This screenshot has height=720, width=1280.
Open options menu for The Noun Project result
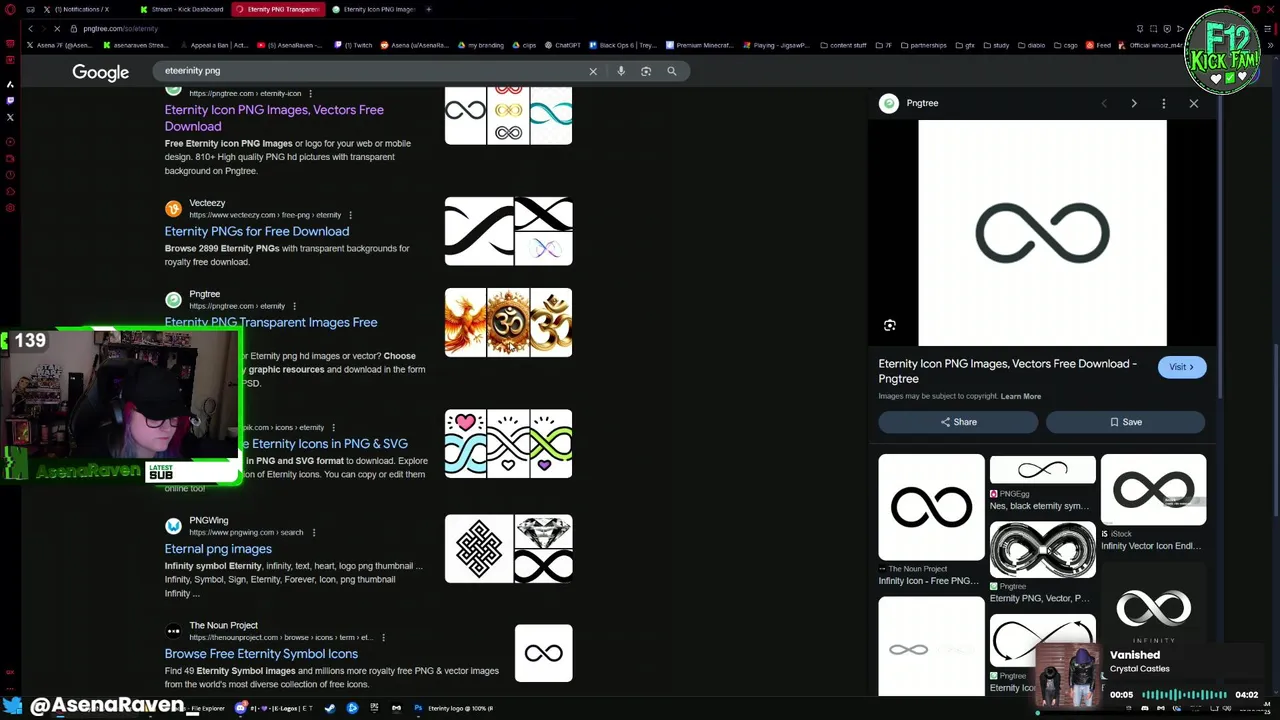[383, 637]
